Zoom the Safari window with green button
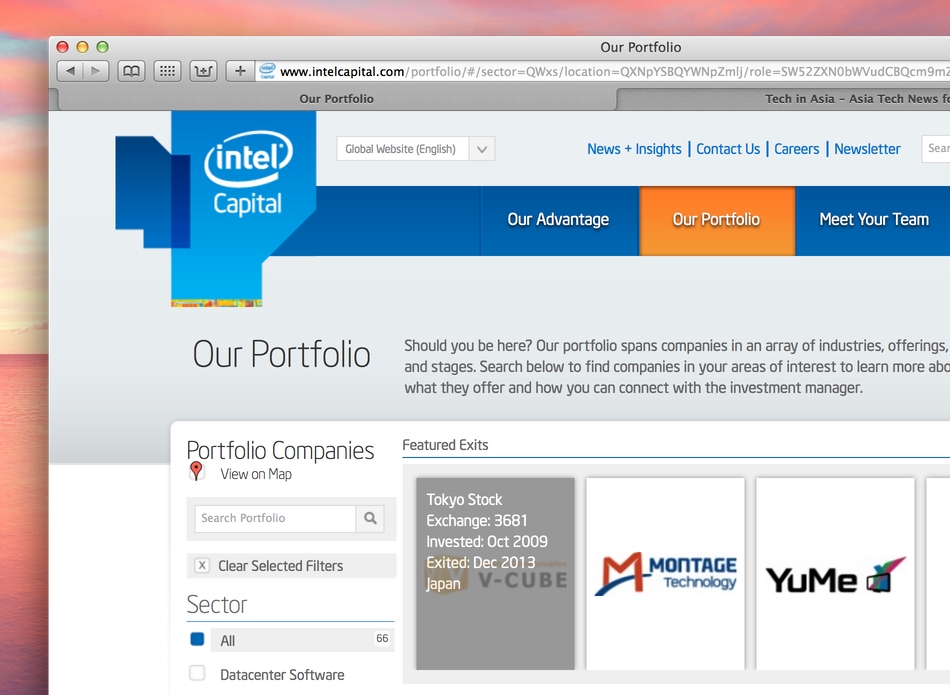 (102, 47)
